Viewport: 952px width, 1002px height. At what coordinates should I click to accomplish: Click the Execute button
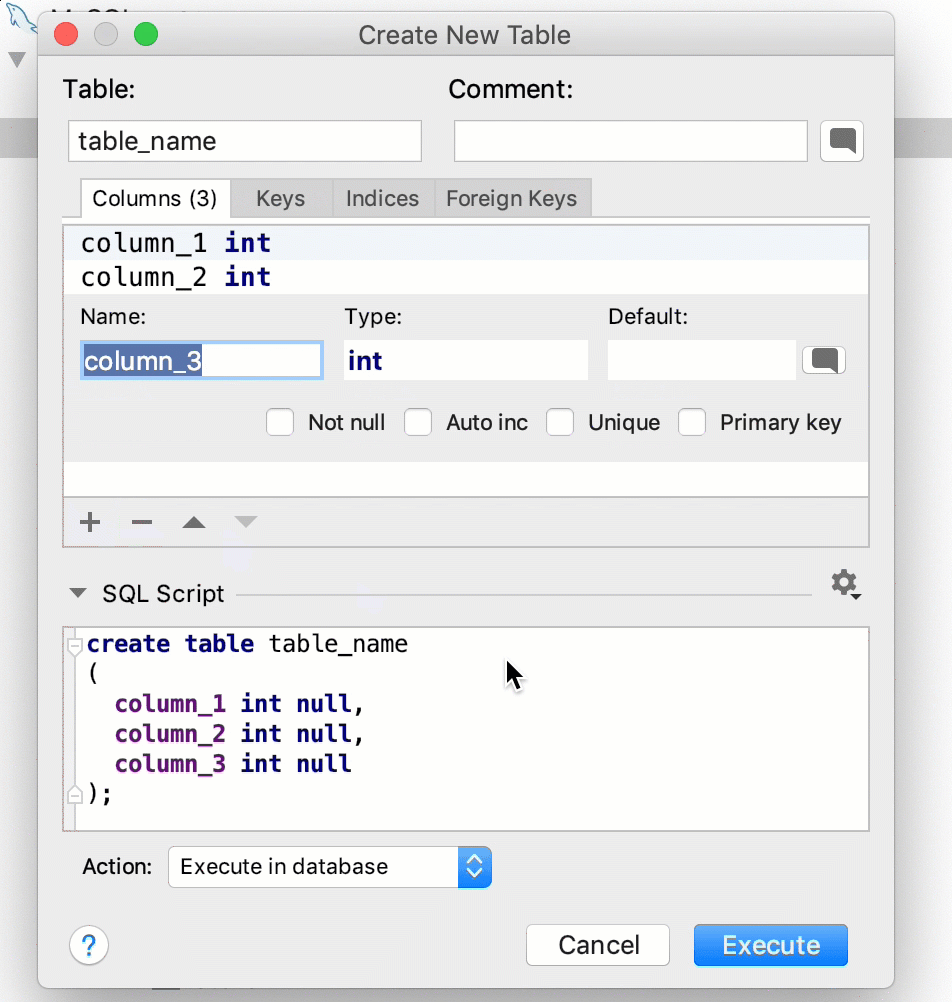[771, 945]
